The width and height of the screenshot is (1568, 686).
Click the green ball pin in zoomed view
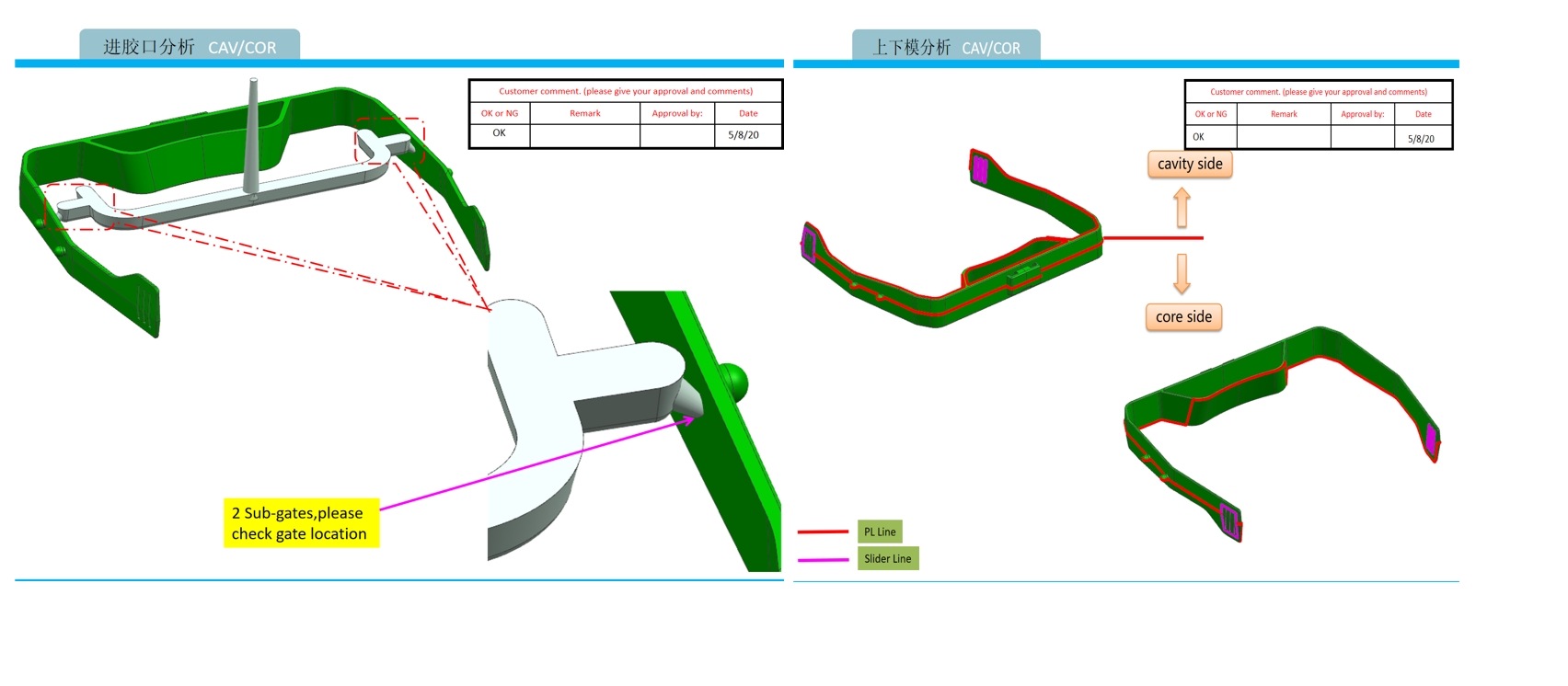(732, 379)
